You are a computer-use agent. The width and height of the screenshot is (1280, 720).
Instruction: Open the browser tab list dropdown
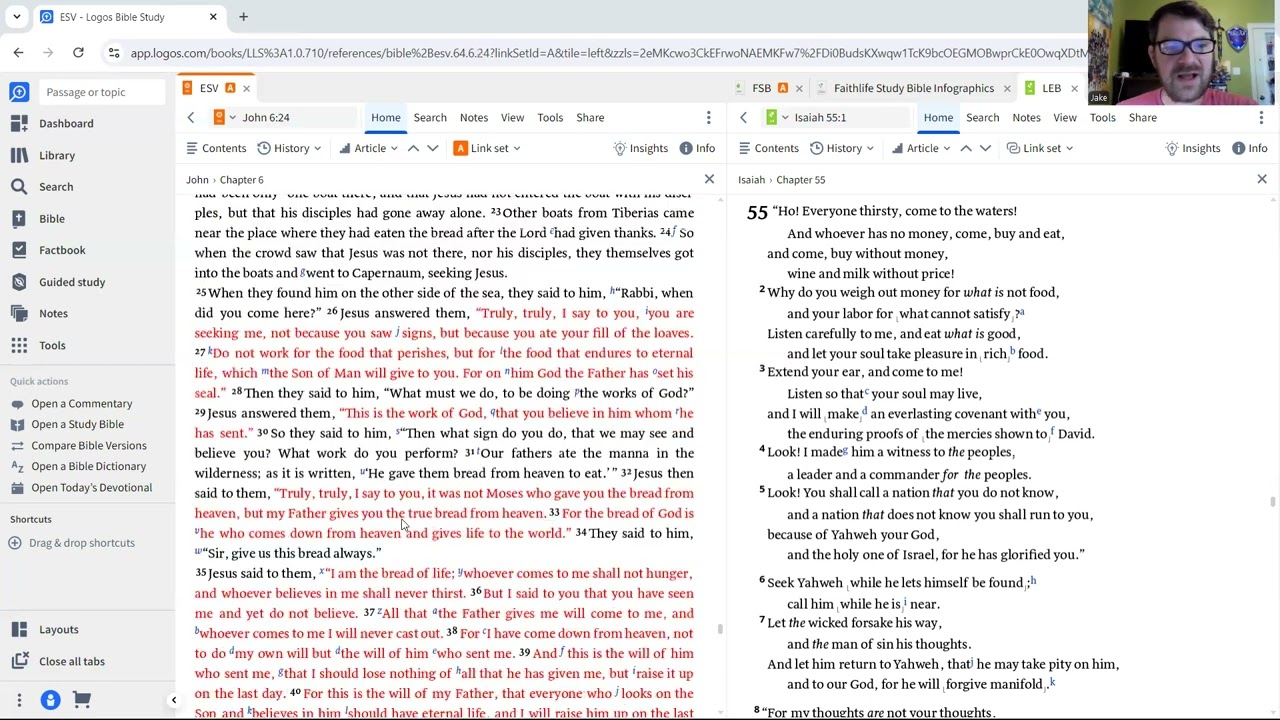click(16, 17)
